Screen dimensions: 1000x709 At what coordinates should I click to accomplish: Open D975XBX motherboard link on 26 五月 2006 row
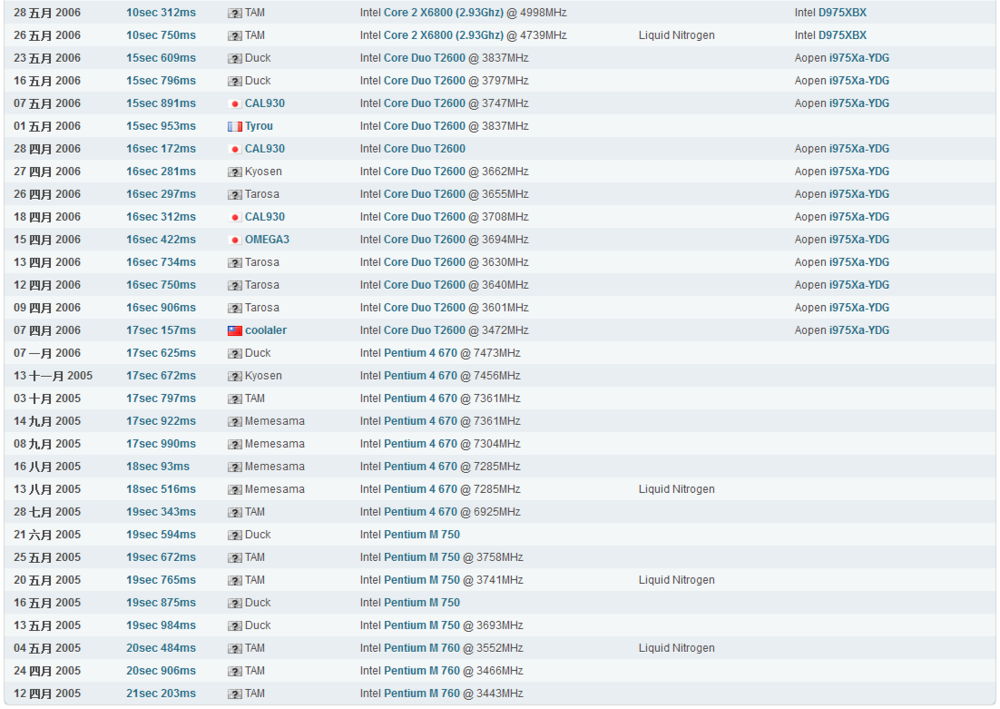[x=842, y=35]
